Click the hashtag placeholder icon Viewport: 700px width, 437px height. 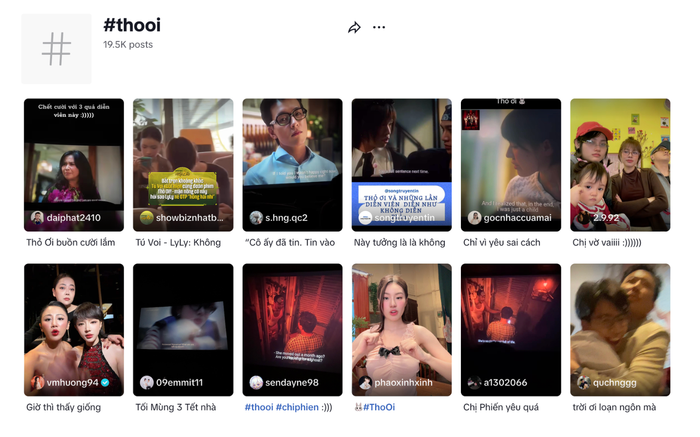(56, 49)
